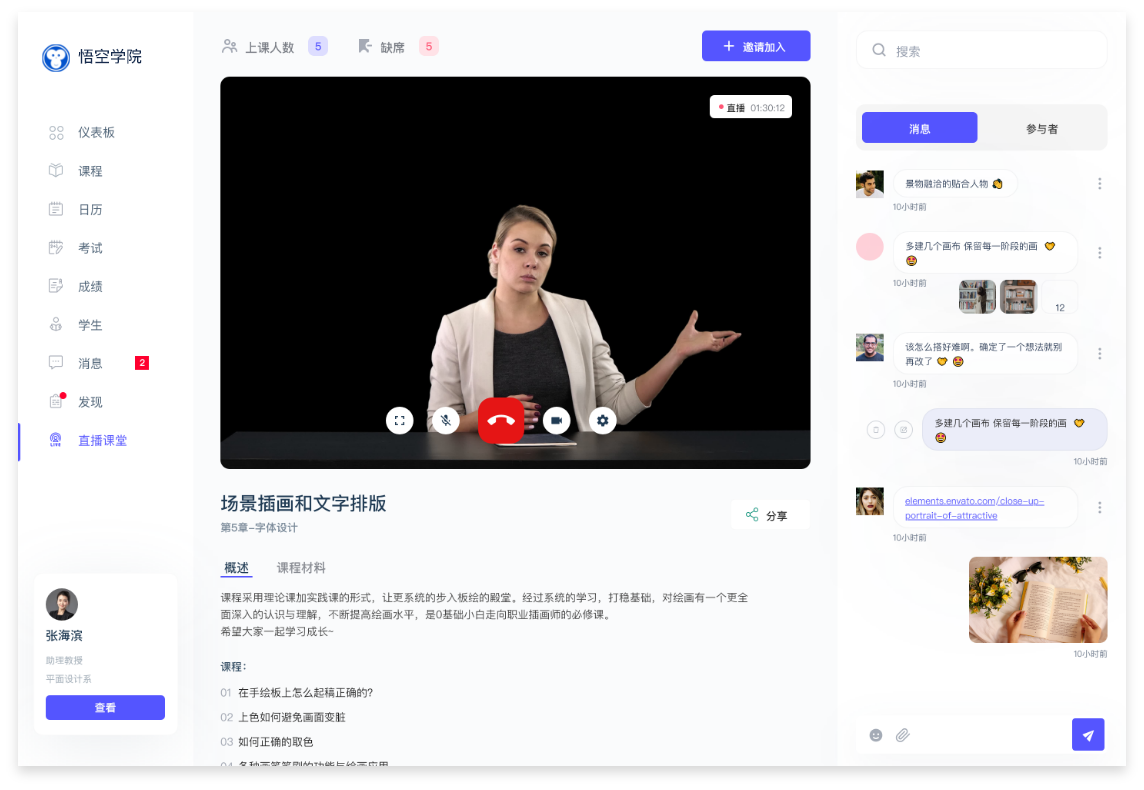Click 第5章-字体设计 subtitle
This screenshot has height=790, width=1144.
259,527
